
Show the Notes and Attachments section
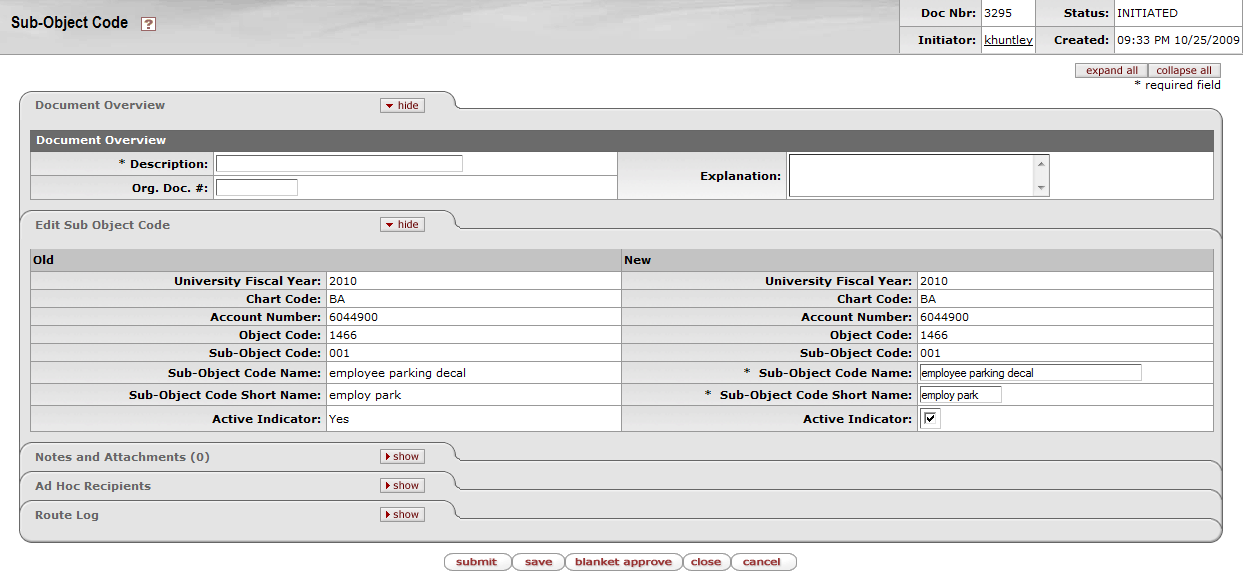point(402,457)
